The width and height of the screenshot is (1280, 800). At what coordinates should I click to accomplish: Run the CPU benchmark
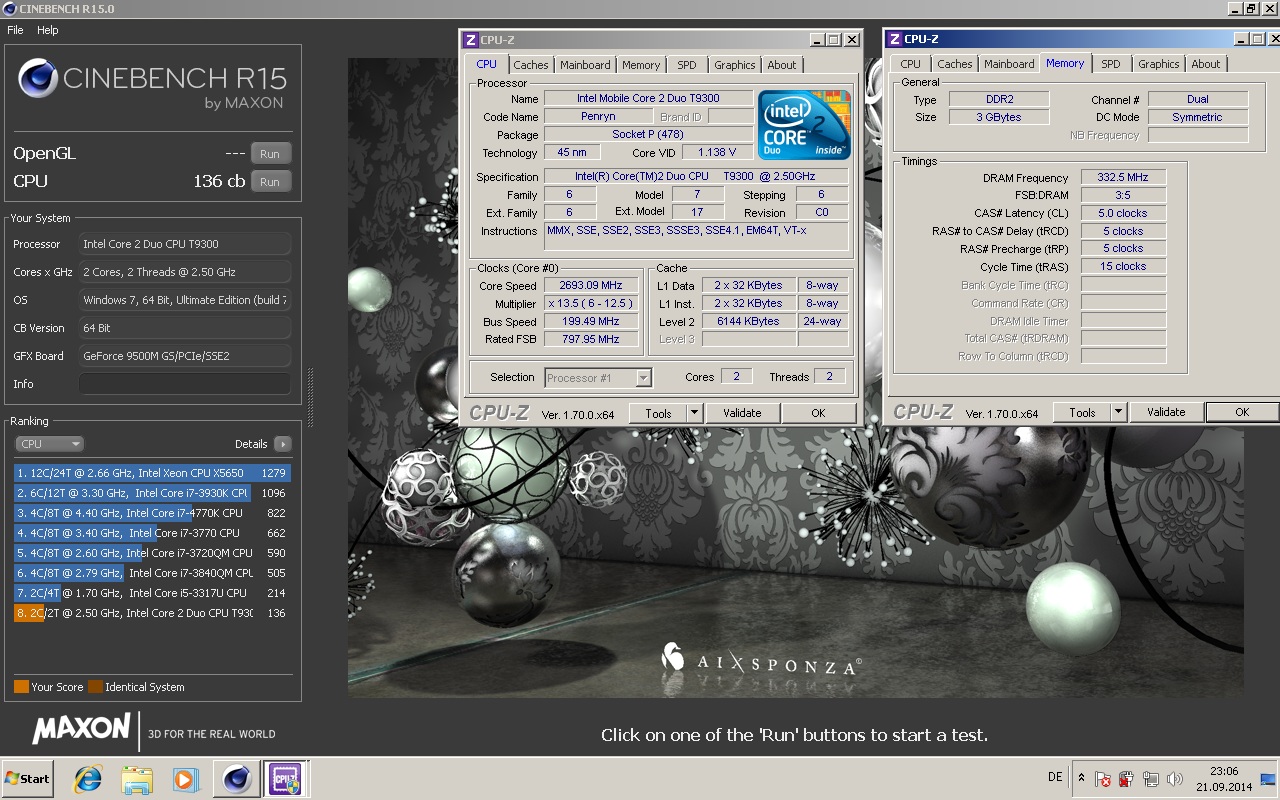270,182
